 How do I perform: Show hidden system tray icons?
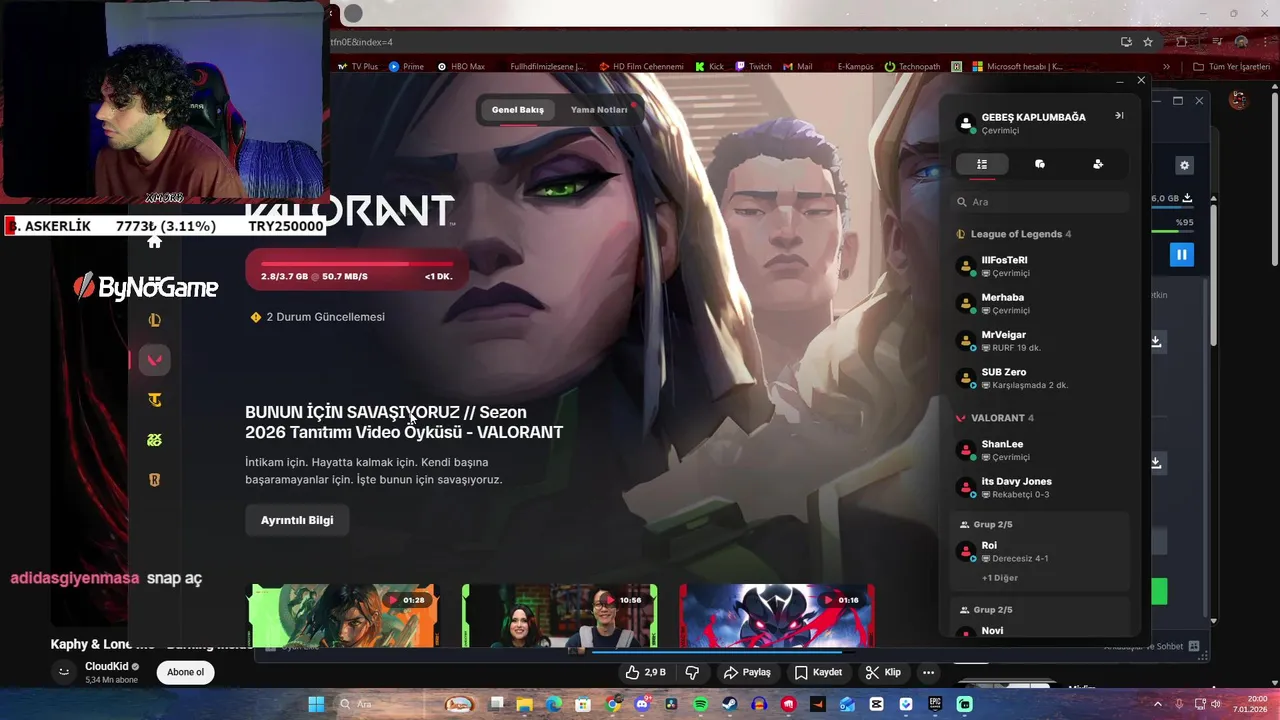[1158, 704]
